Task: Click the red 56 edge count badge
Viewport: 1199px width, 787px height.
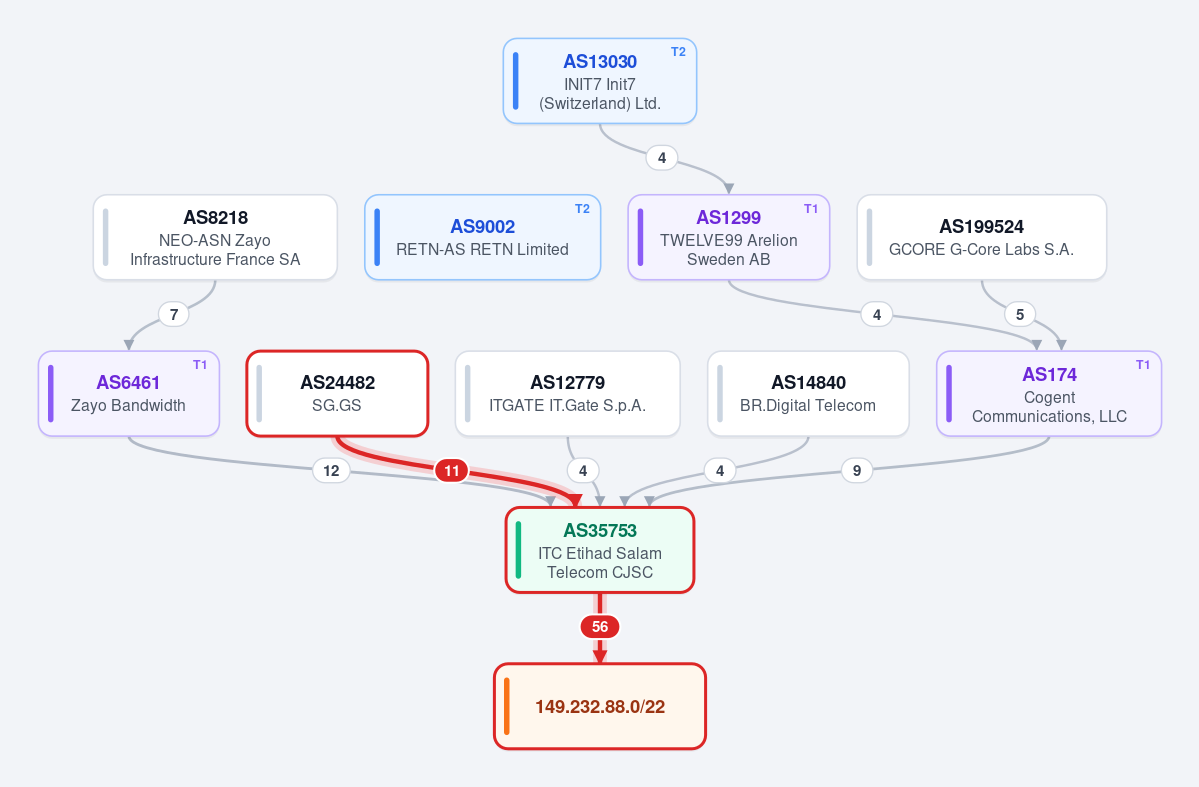Action: tap(600, 627)
